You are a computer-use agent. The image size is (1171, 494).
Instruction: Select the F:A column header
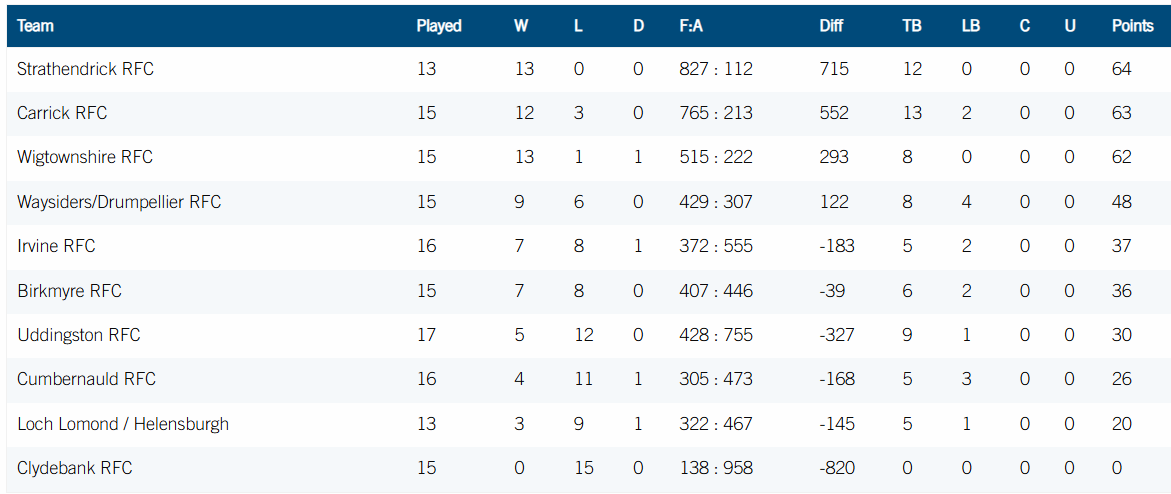(x=691, y=26)
